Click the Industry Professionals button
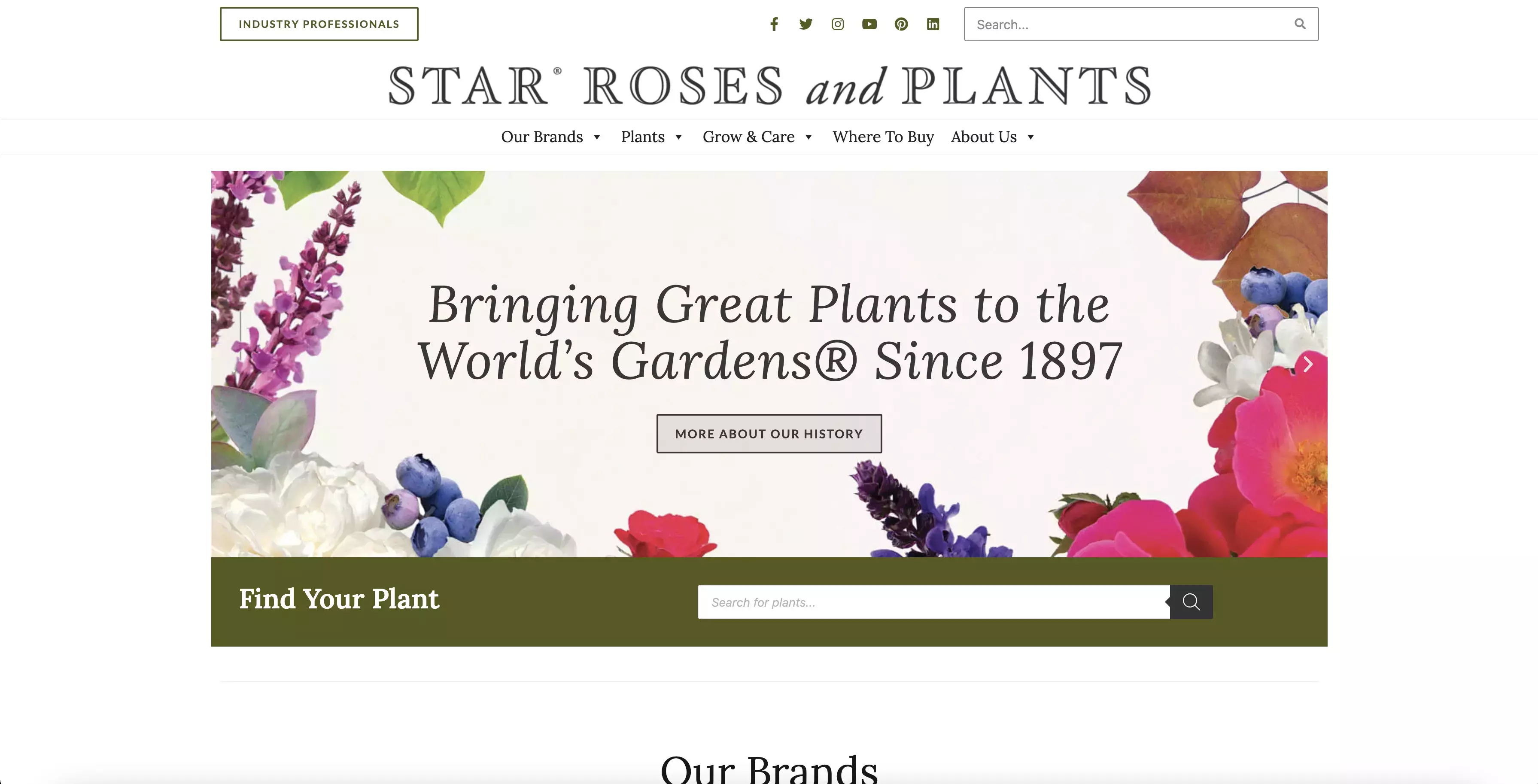The width and height of the screenshot is (1538, 784). pyautogui.click(x=319, y=24)
